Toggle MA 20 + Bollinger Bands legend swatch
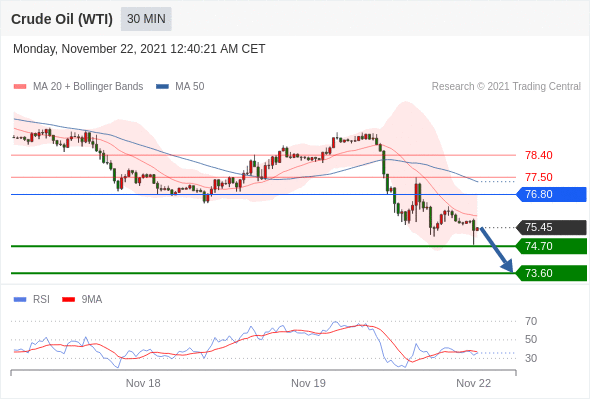 coord(20,87)
